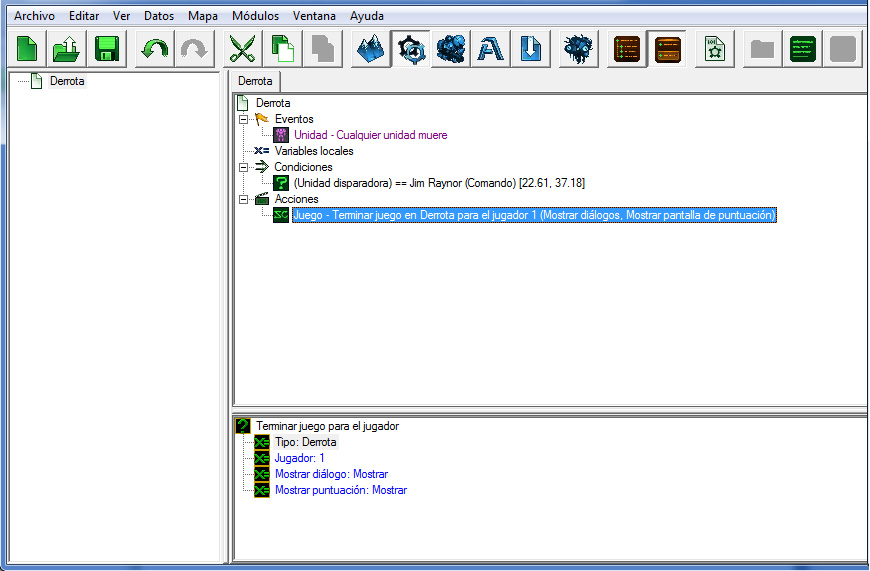Select the Eventos label

[294, 119]
